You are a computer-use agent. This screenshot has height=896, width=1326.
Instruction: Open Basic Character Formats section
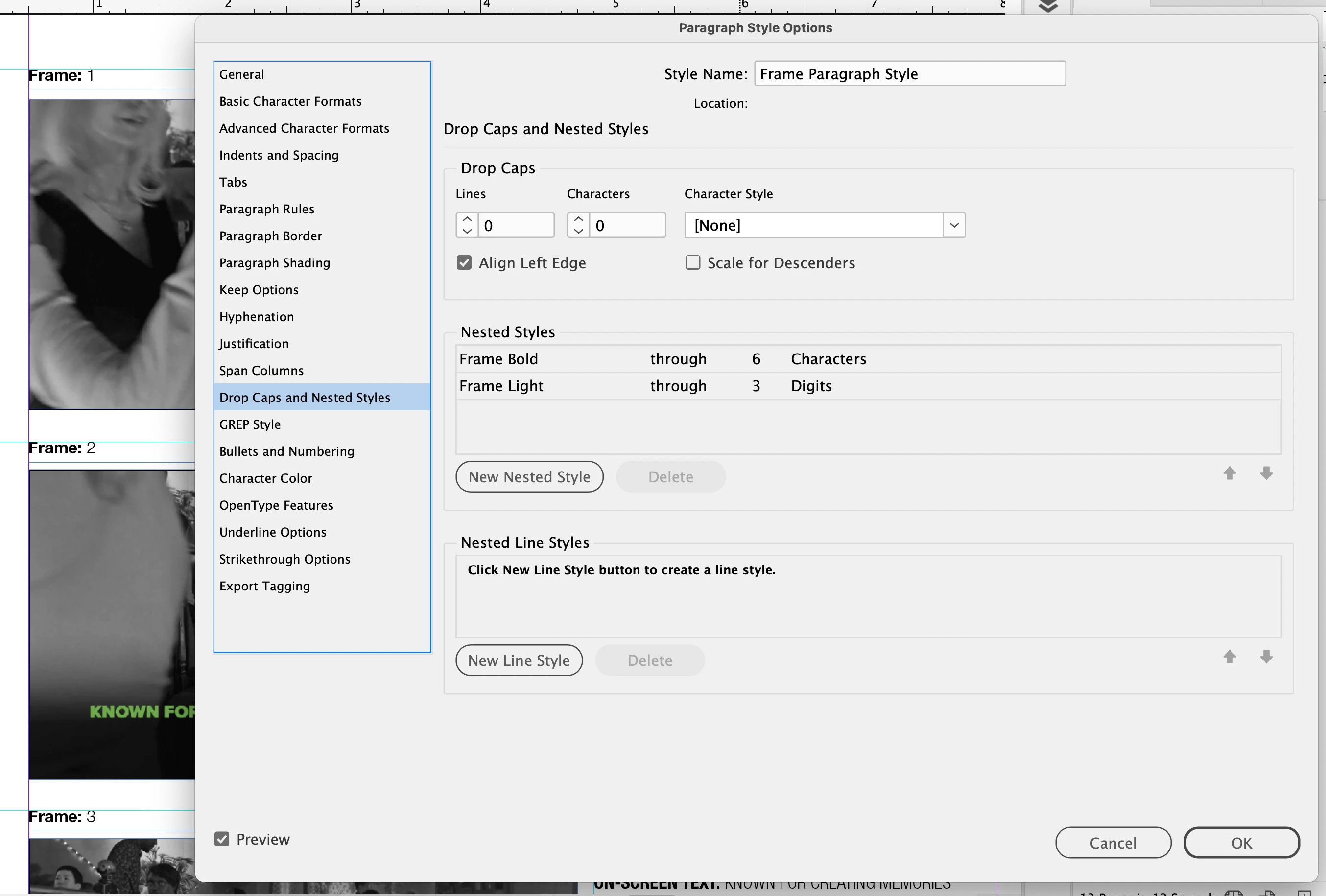(290, 101)
